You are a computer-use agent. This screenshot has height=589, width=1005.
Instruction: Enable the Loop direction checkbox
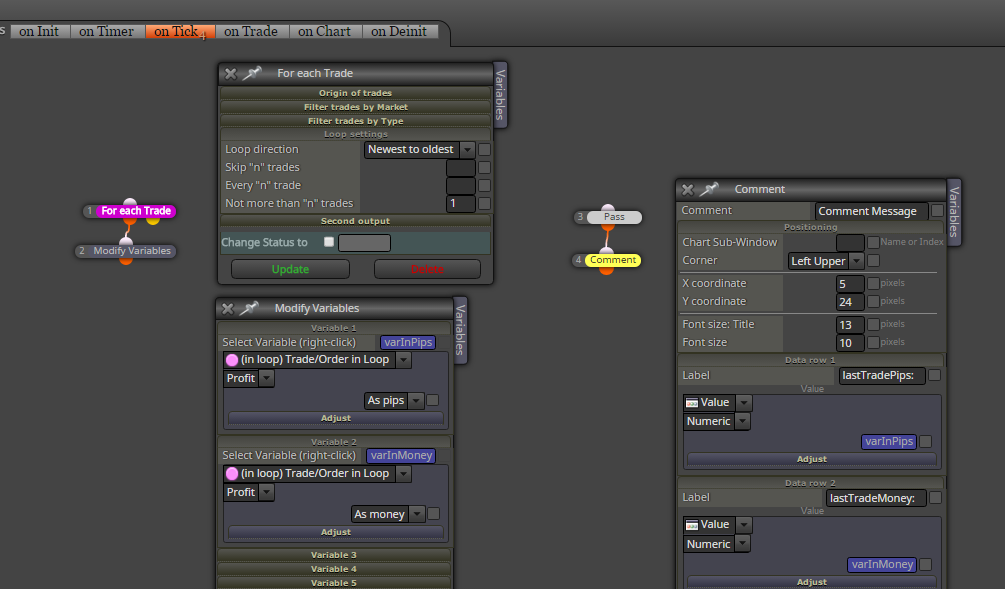pos(485,149)
